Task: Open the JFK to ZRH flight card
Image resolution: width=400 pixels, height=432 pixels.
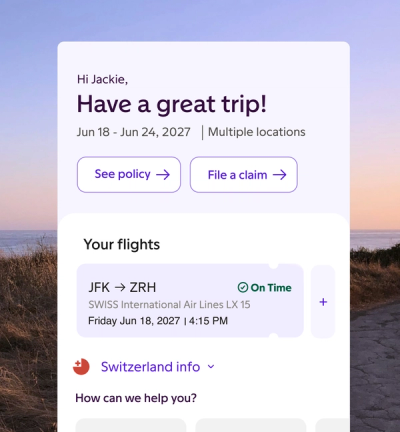Action: coord(190,301)
